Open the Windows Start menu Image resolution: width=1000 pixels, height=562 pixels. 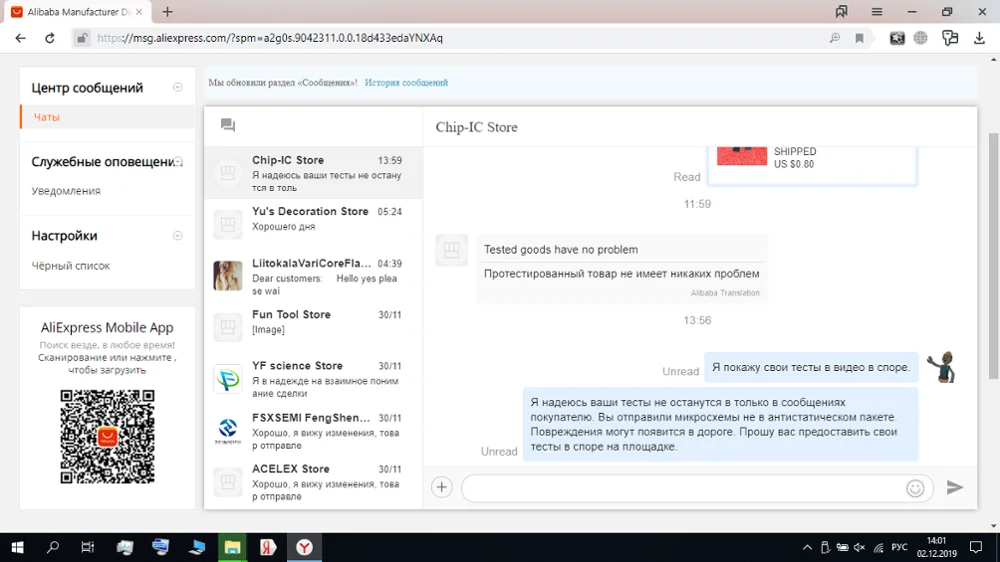17,547
